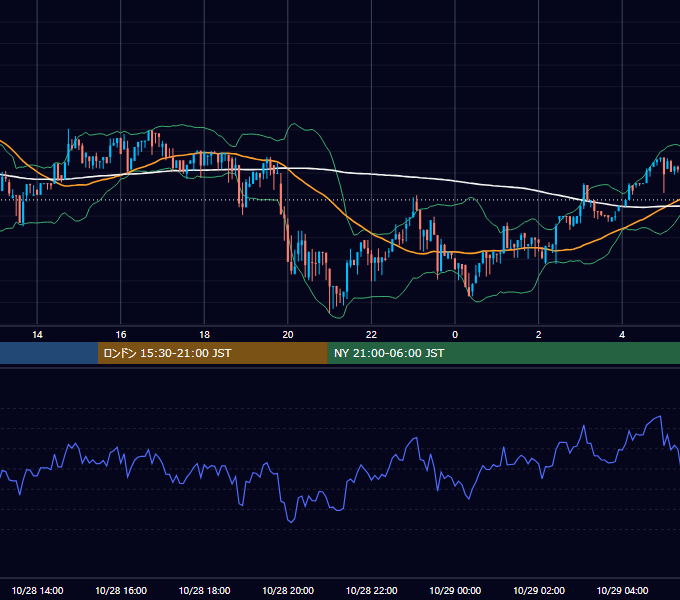The image size is (680, 600).
Task: Click the hour label 18 on upper axis
Action: (204, 335)
